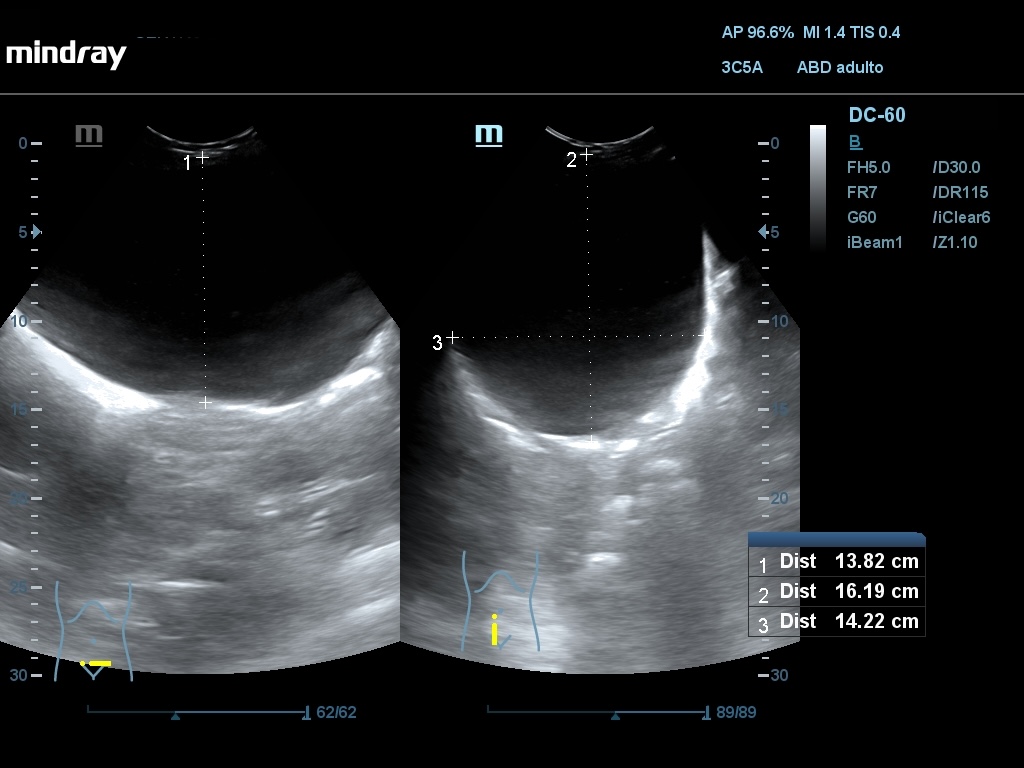Click the right focus position arrow
Screen dimensions: 1024x768
point(763,232)
